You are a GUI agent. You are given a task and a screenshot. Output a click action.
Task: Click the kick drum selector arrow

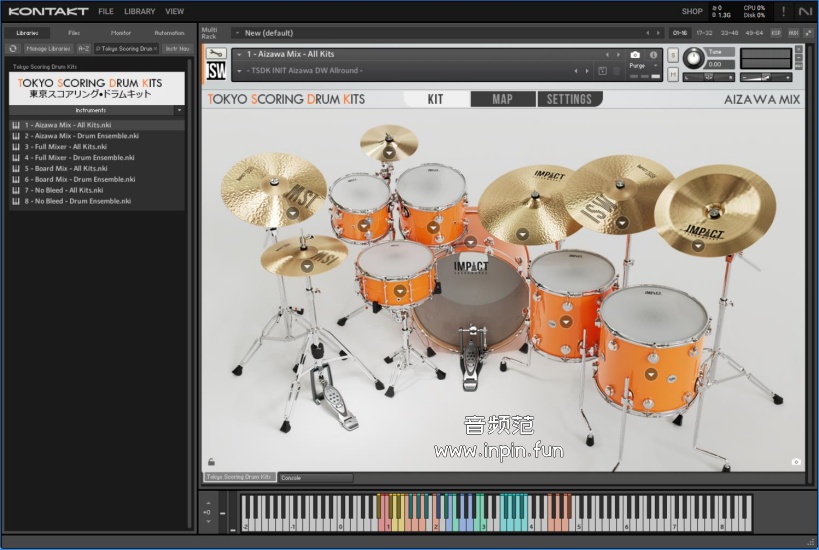[470, 242]
